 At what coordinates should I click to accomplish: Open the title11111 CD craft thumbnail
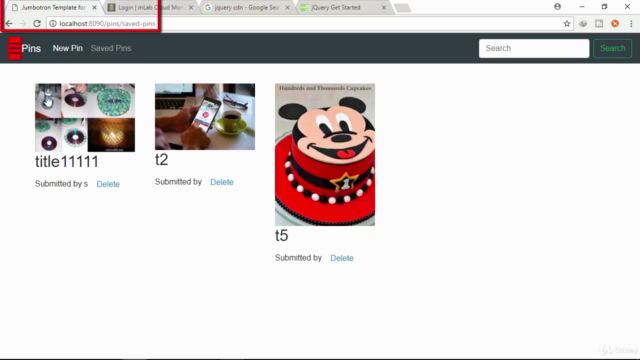85,118
